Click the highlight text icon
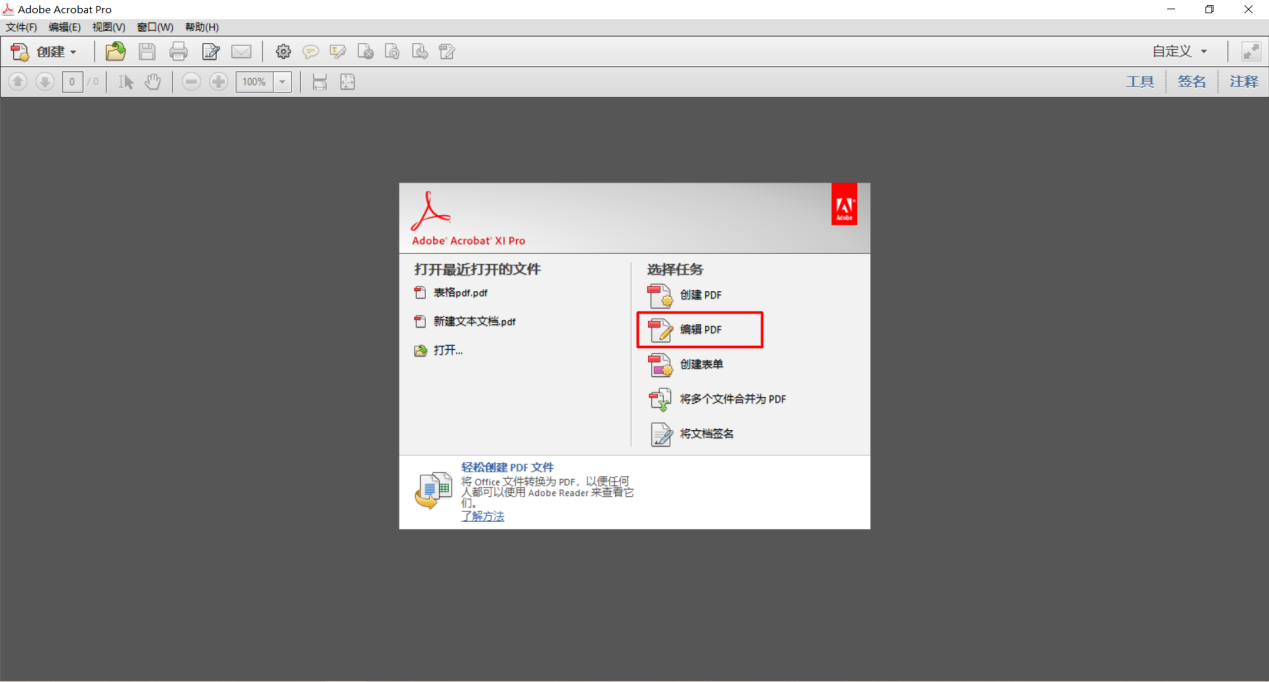Image resolution: width=1269 pixels, height=682 pixels. pos(338,52)
